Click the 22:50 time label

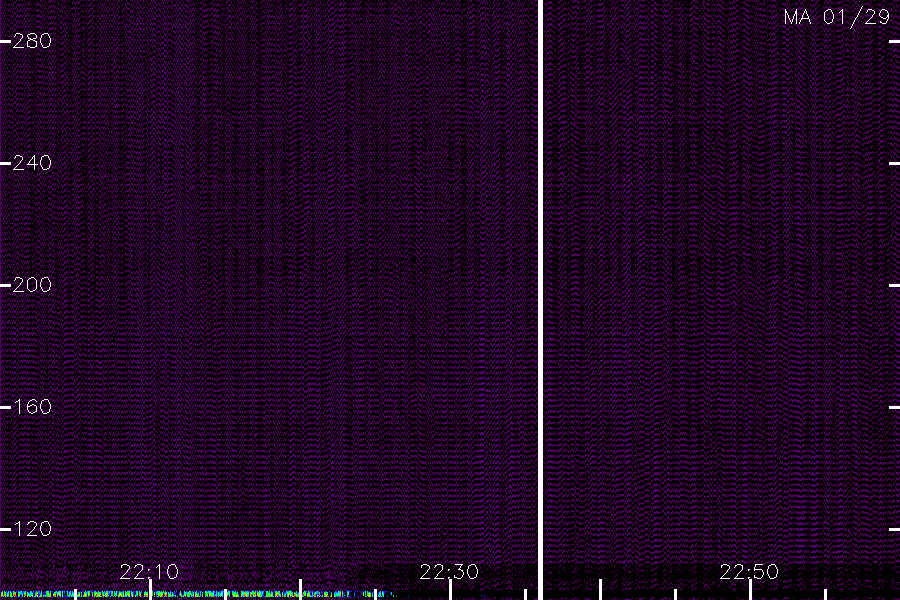point(749,572)
